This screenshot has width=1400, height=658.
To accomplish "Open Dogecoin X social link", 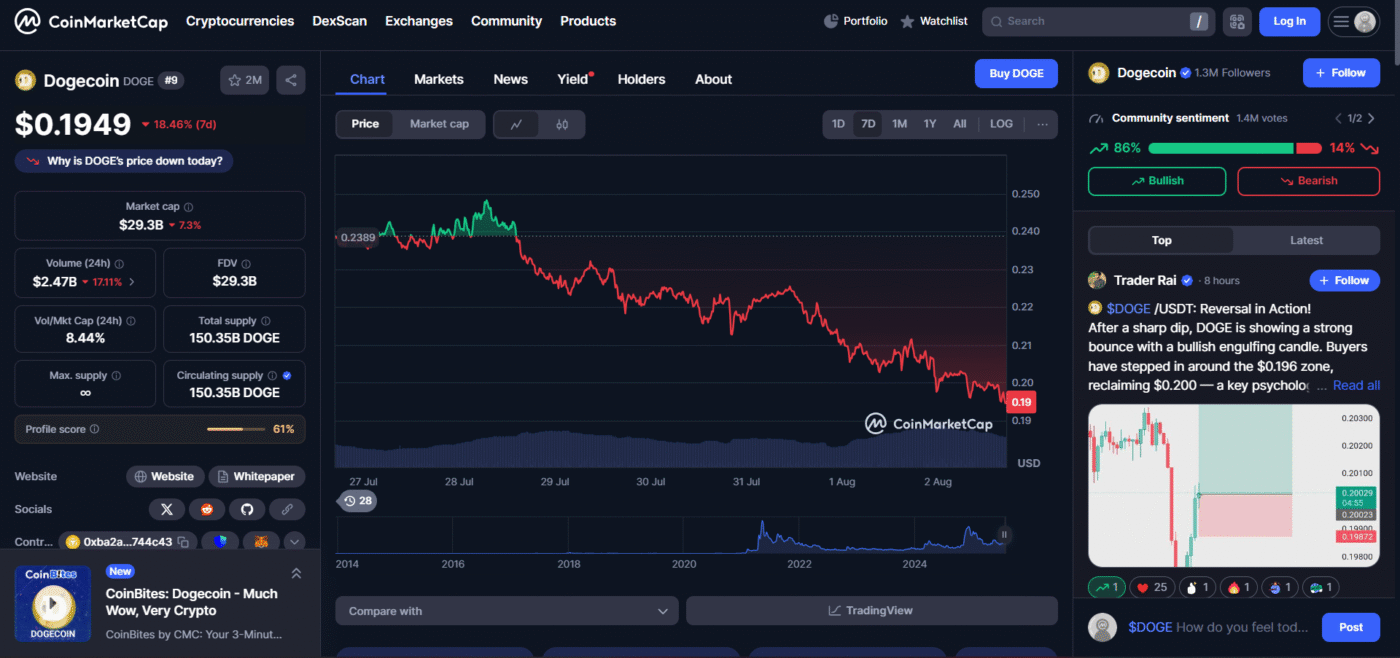I will (167, 509).
